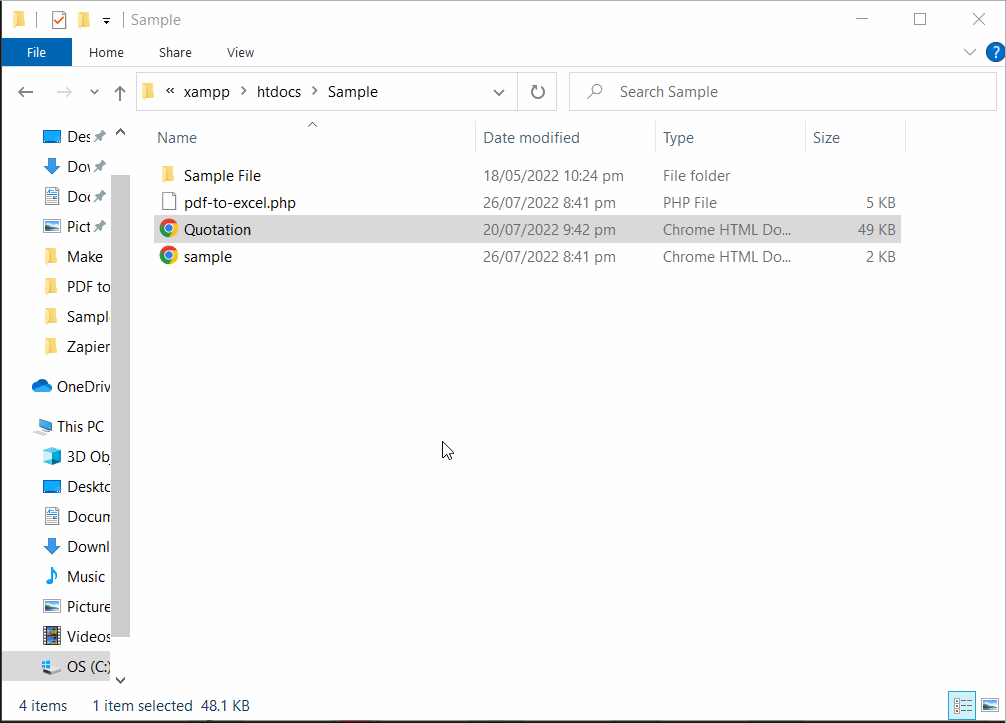Open Downloads under This PC
Viewport: 1006px width, 723px height.
(x=76, y=547)
